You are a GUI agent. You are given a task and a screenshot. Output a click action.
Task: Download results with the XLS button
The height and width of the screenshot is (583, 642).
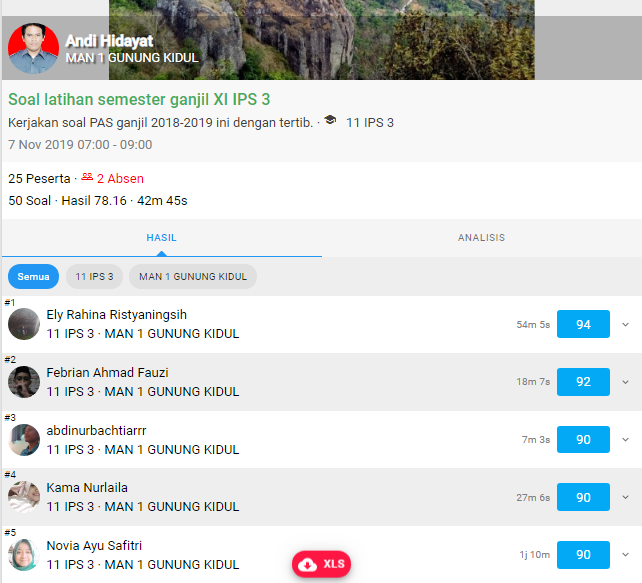tap(321, 564)
